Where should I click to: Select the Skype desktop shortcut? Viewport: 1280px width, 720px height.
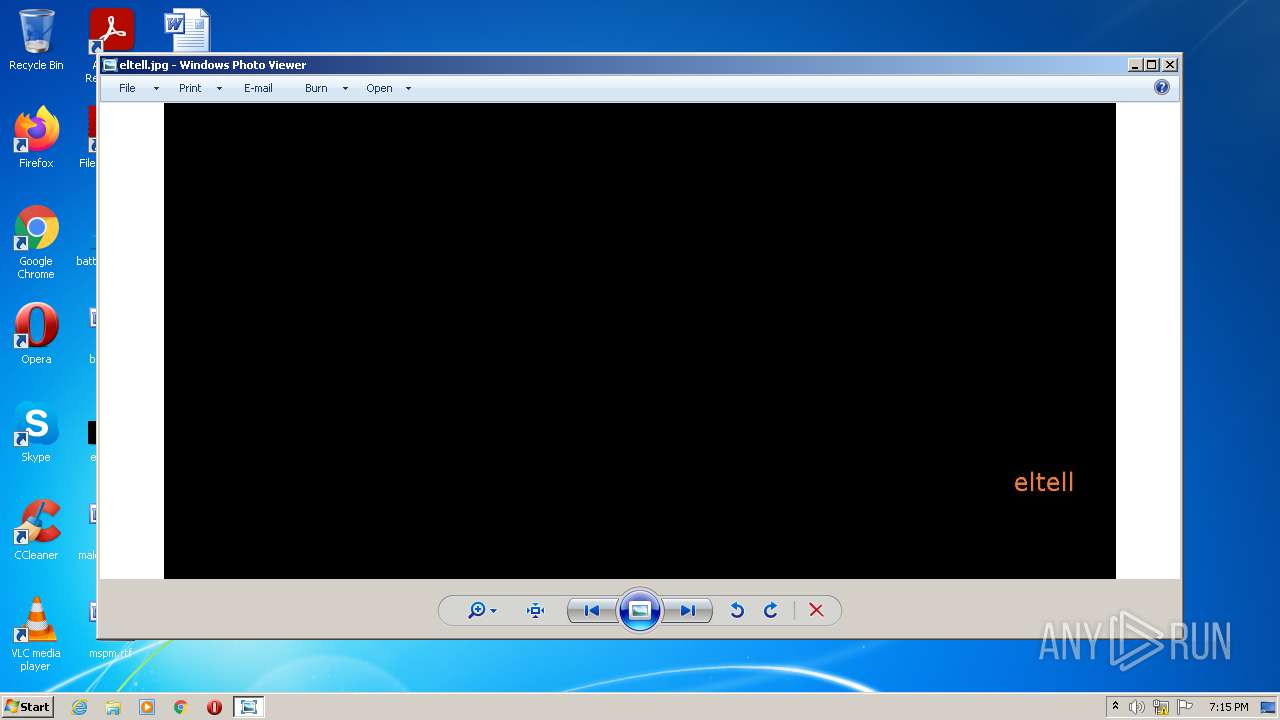point(36,432)
